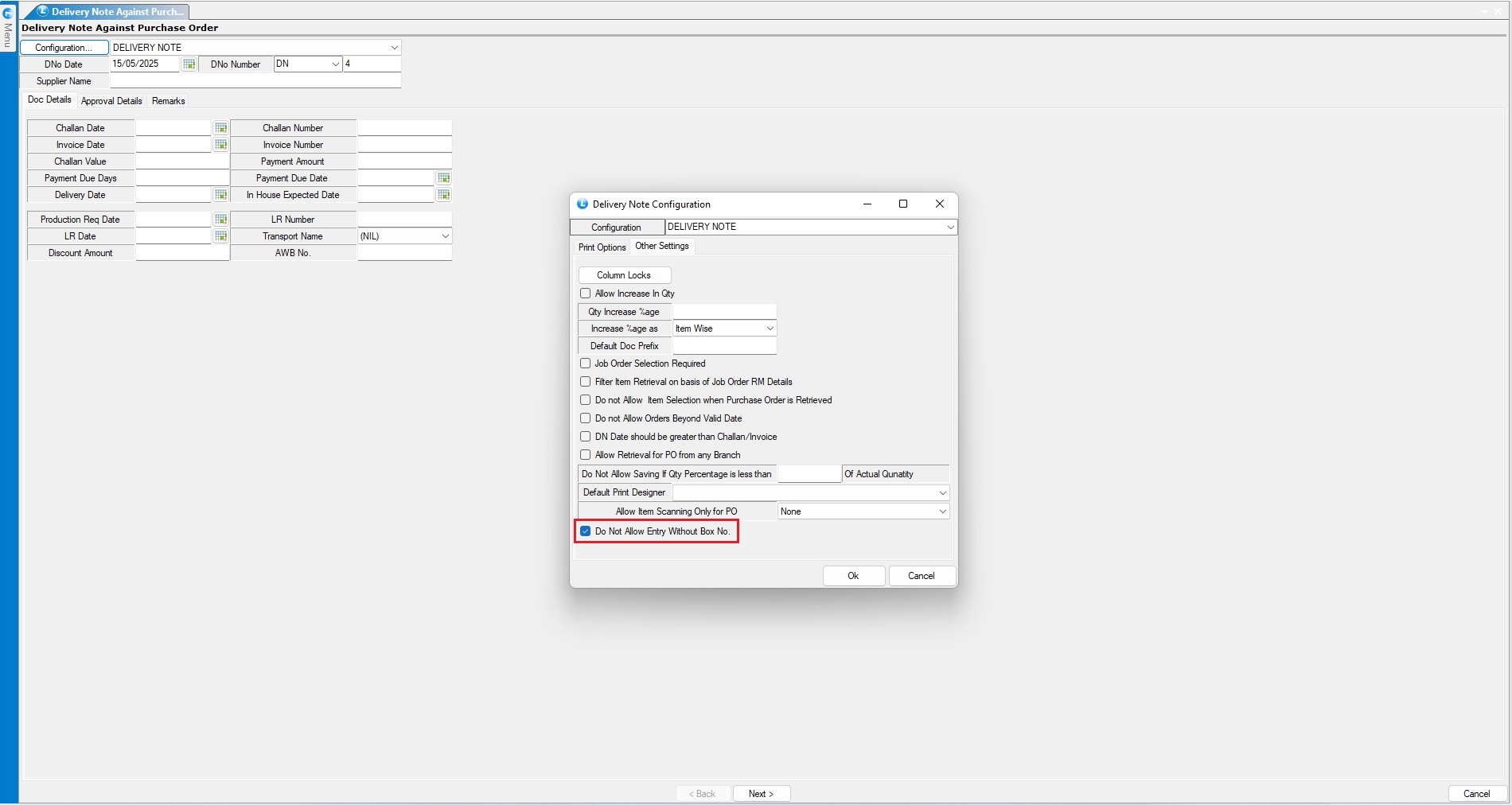Open calendar picker for LR Date
Image resolution: width=1512 pixels, height=805 pixels.
pyautogui.click(x=220, y=236)
